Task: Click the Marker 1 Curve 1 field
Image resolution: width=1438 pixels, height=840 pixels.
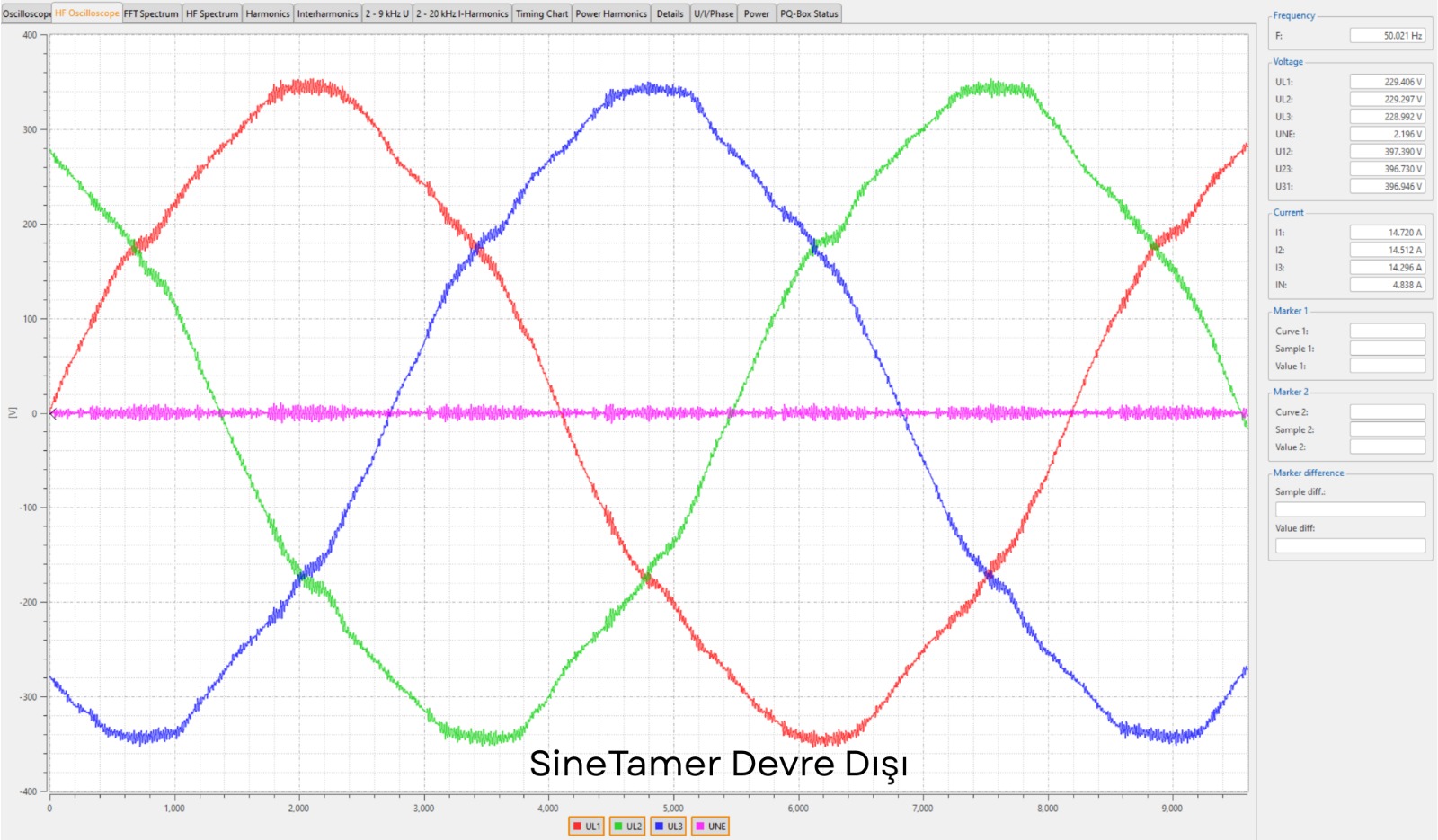Action: pyautogui.click(x=1387, y=331)
